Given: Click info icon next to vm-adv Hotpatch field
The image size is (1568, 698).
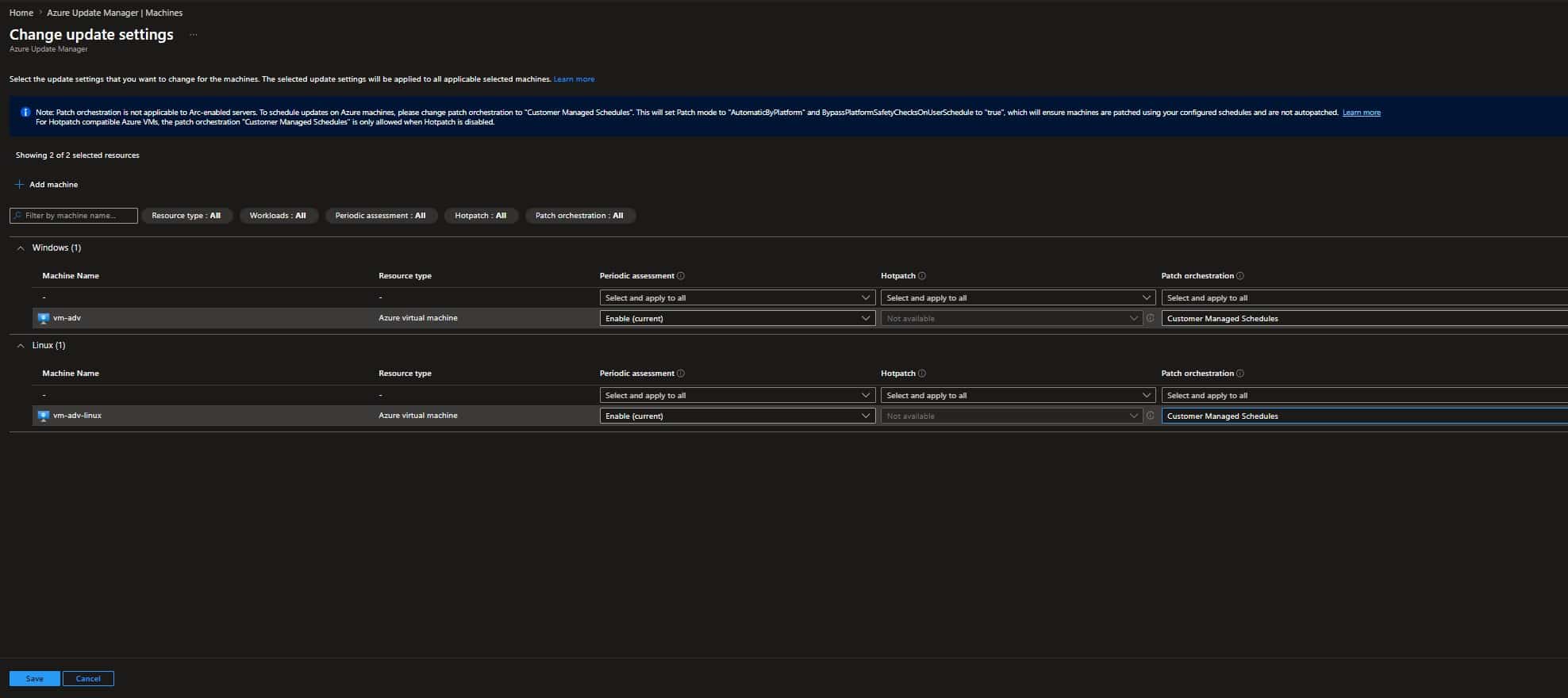Looking at the screenshot, I should [1151, 318].
